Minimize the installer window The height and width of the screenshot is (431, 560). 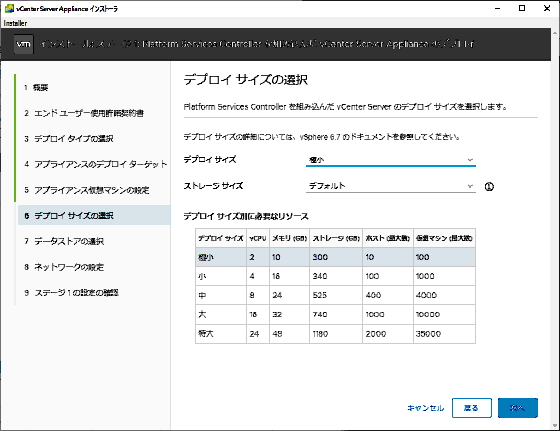click(498, 9)
